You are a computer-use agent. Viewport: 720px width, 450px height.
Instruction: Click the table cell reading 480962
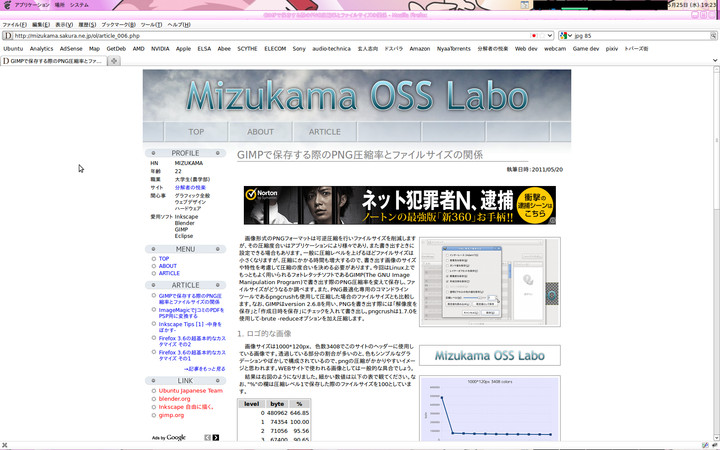277,413
